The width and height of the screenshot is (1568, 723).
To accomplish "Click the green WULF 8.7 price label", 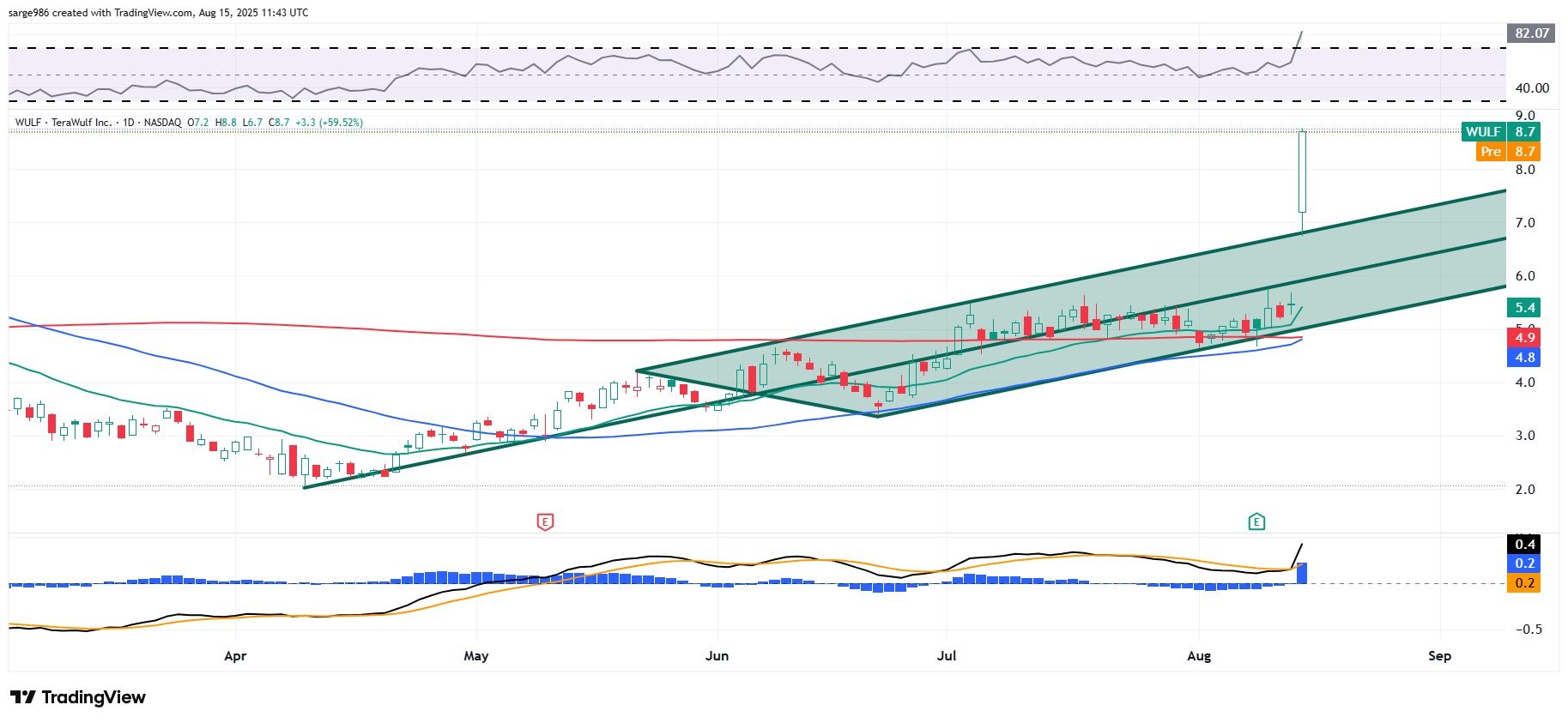I will [1500, 131].
